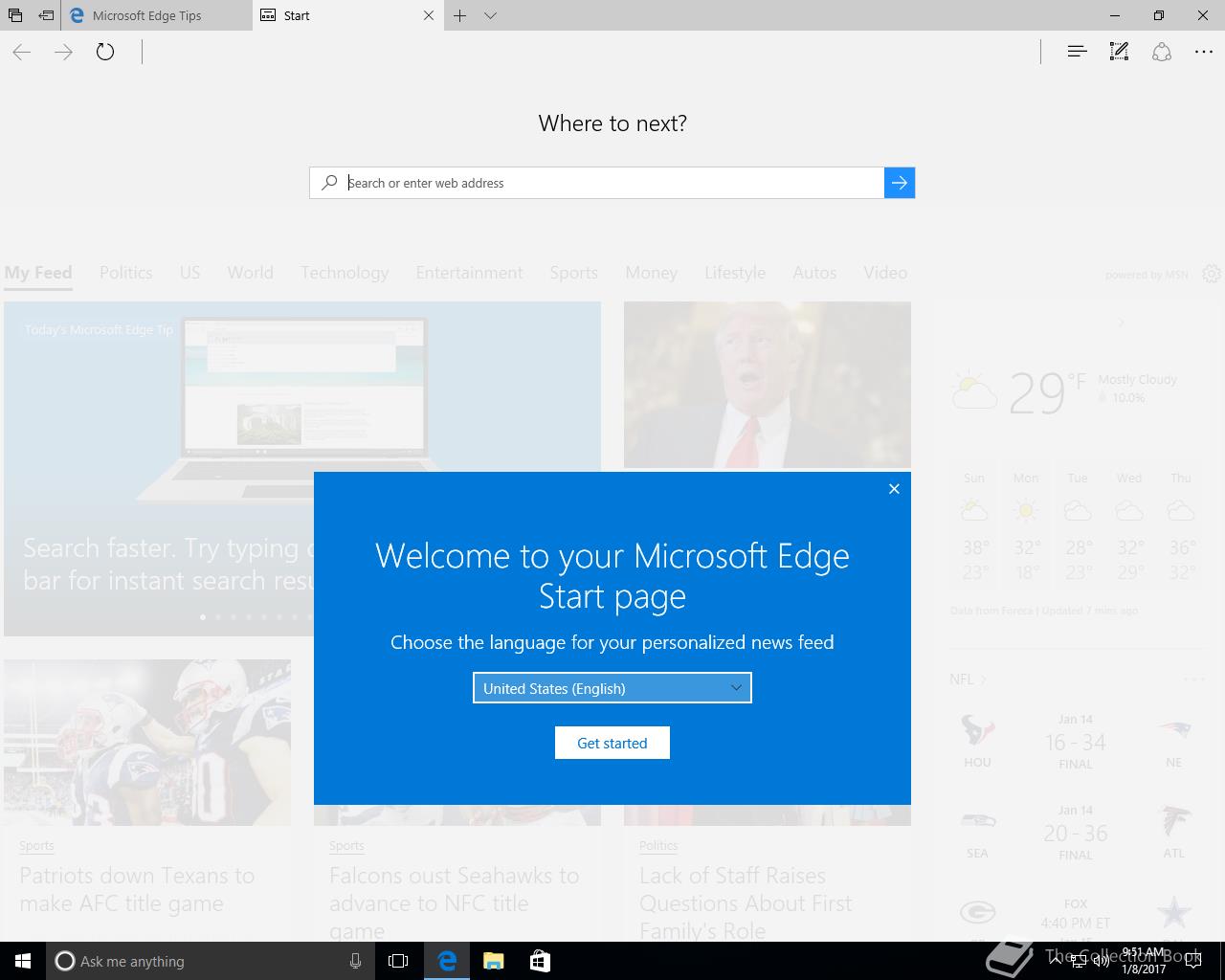This screenshot has width=1225, height=980.
Task: Click the search or enter web address field
Action: pos(612,183)
